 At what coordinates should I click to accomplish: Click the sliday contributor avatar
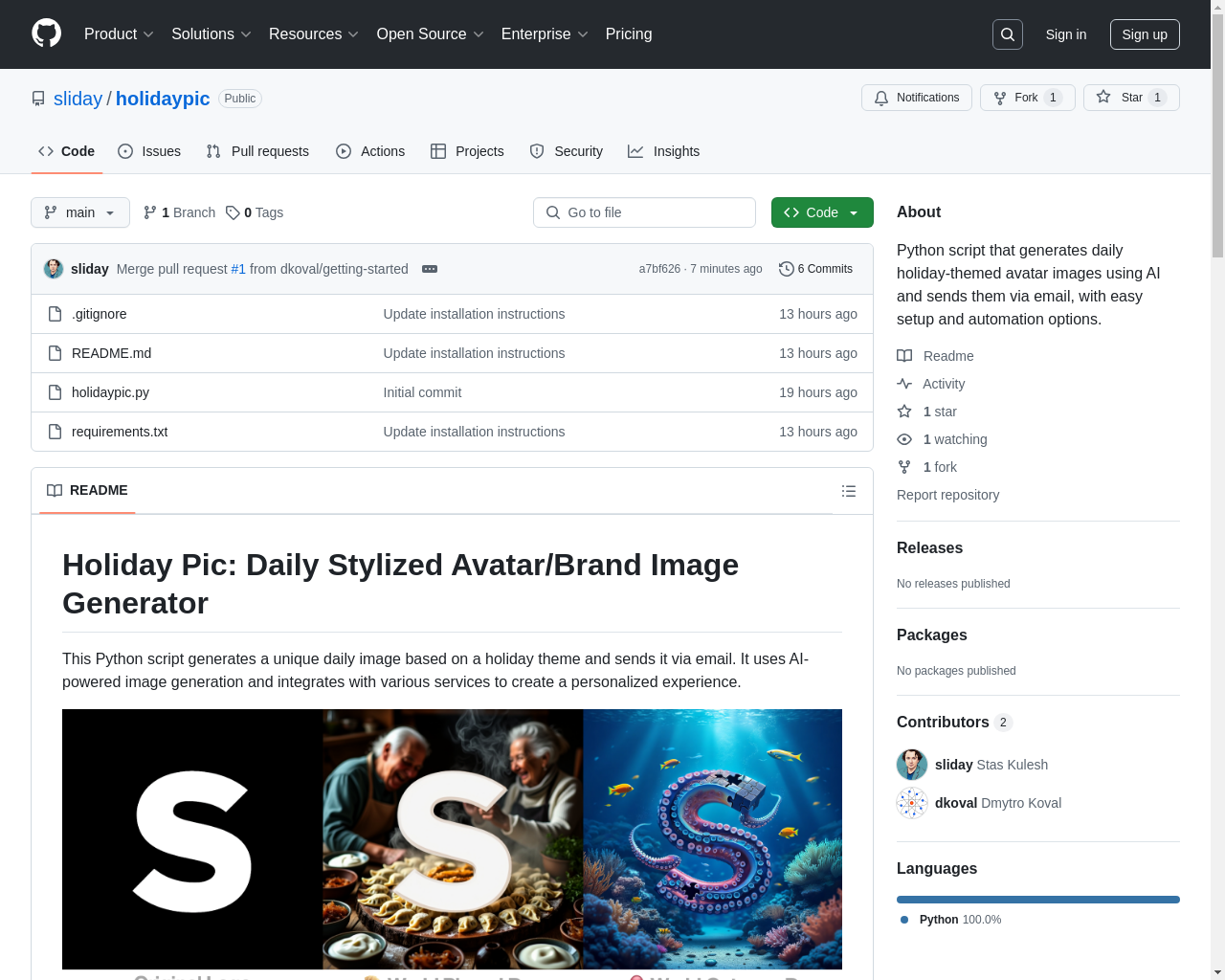point(912,765)
